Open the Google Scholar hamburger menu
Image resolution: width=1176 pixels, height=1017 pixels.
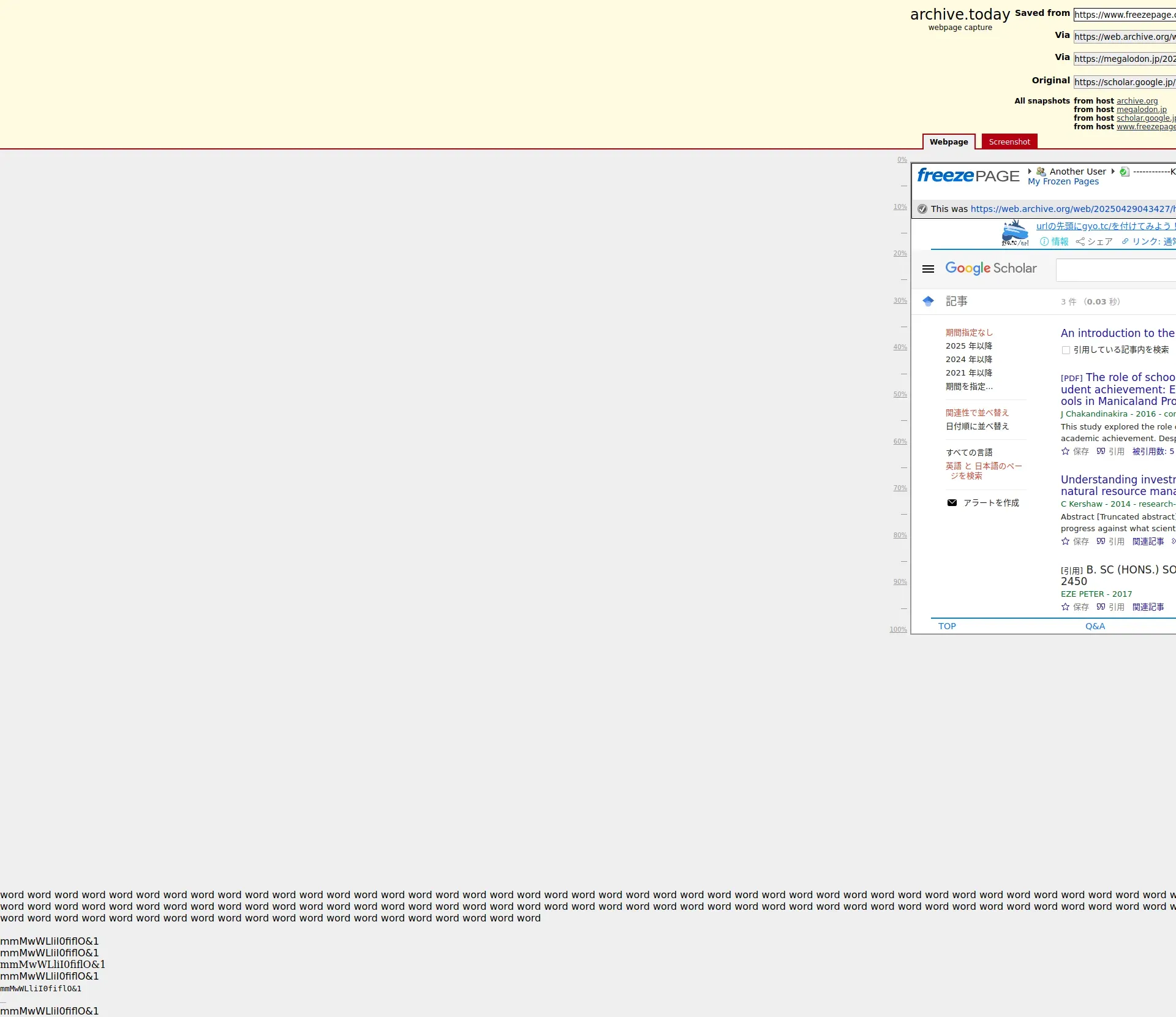pyautogui.click(x=928, y=269)
